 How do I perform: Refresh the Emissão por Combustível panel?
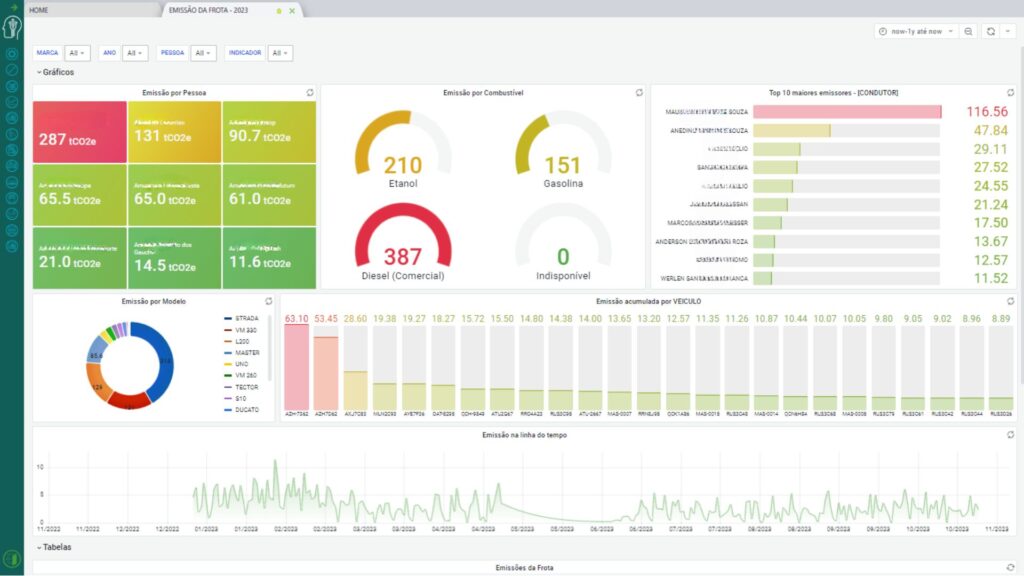(639, 92)
